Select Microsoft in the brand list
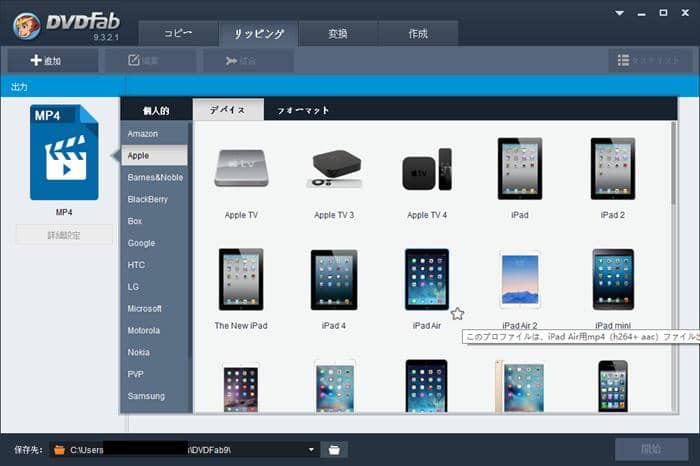Viewport: 700px width, 466px height. click(x=154, y=308)
